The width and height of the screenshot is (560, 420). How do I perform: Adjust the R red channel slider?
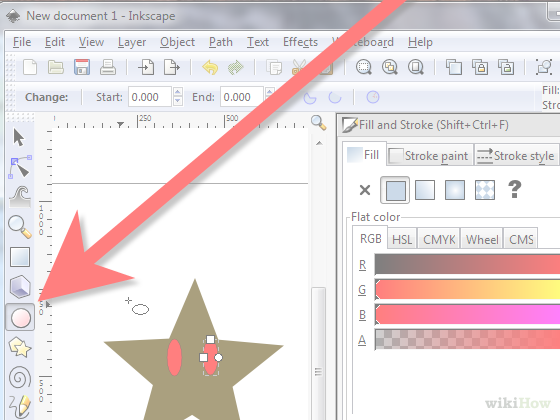point(467,264)
